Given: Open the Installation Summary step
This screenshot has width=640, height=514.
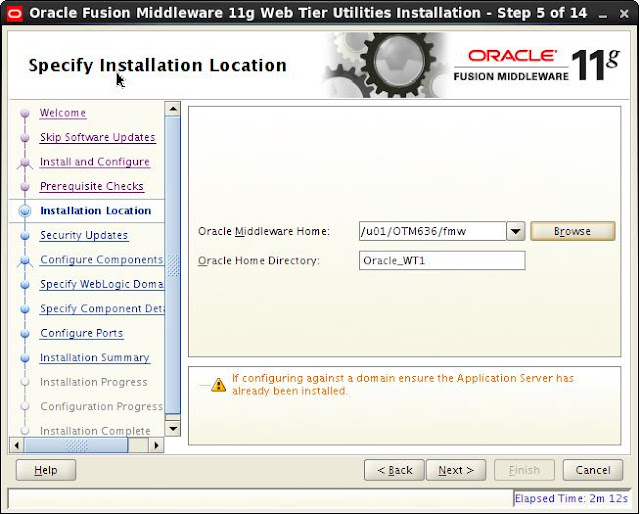Looking at the screenshot, I should [95, 358].
